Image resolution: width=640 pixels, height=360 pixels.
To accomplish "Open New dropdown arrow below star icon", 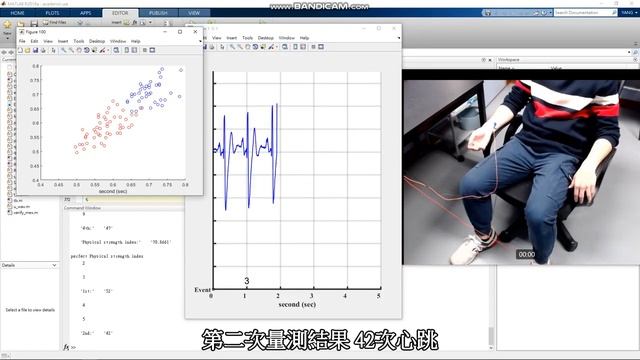I will (x=7, y=39).
